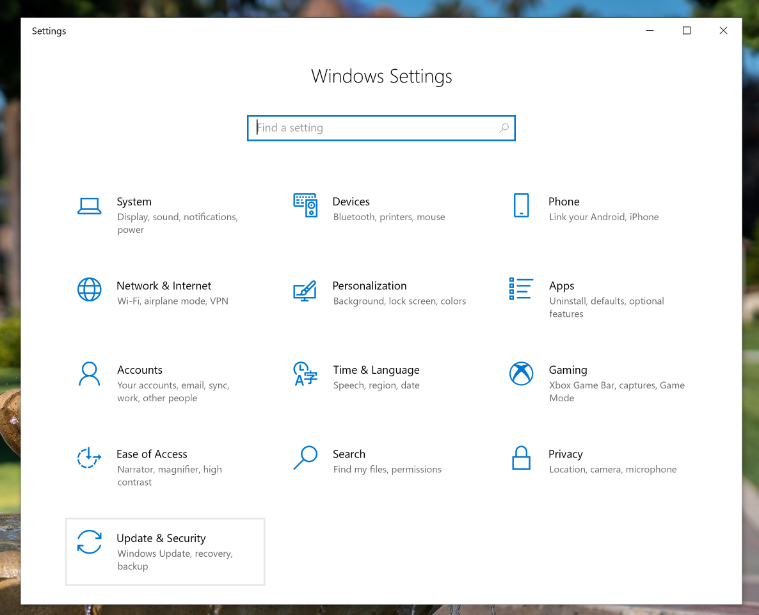Select the Apps category title
Image resolution: width=759 pixels, height=615 pixels.
[562, 286]
